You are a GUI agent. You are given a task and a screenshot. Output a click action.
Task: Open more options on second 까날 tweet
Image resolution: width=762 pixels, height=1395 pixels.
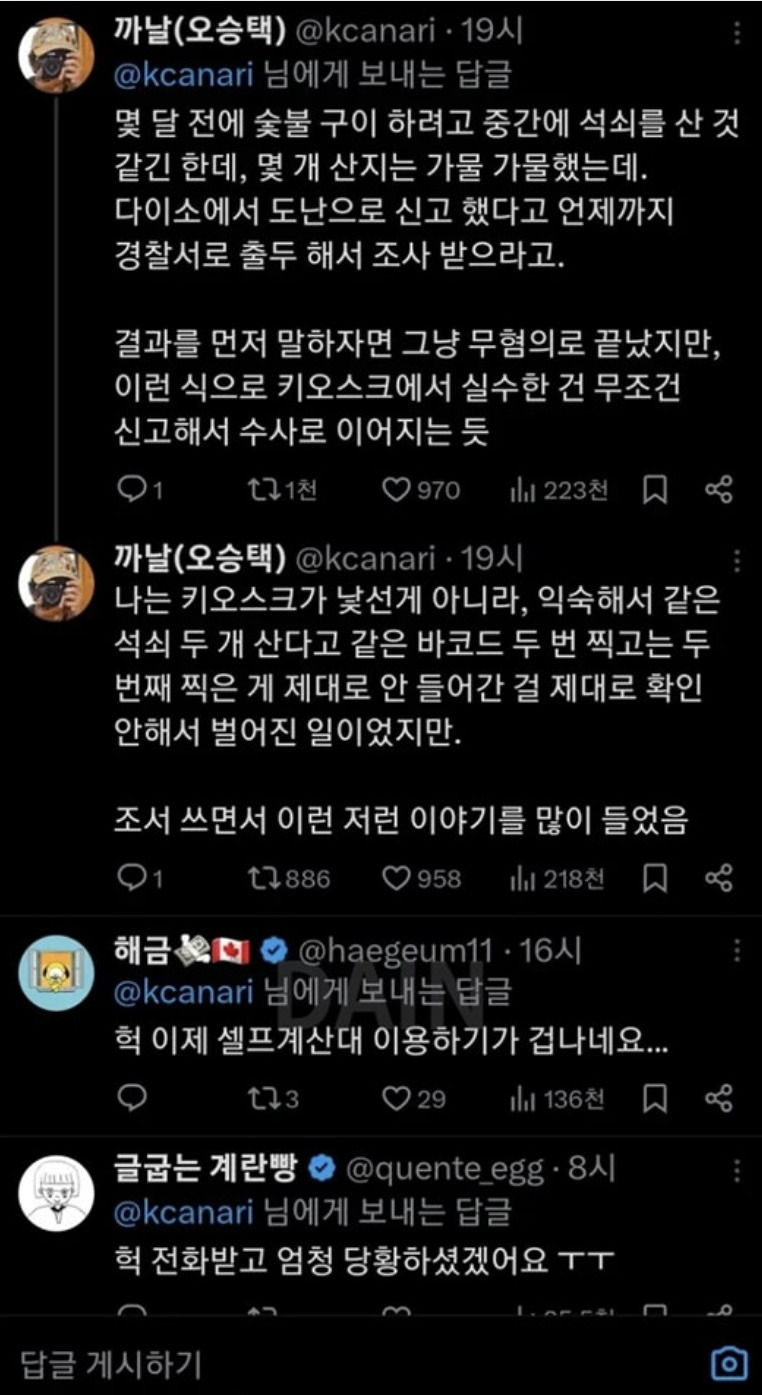pos(737,559)
